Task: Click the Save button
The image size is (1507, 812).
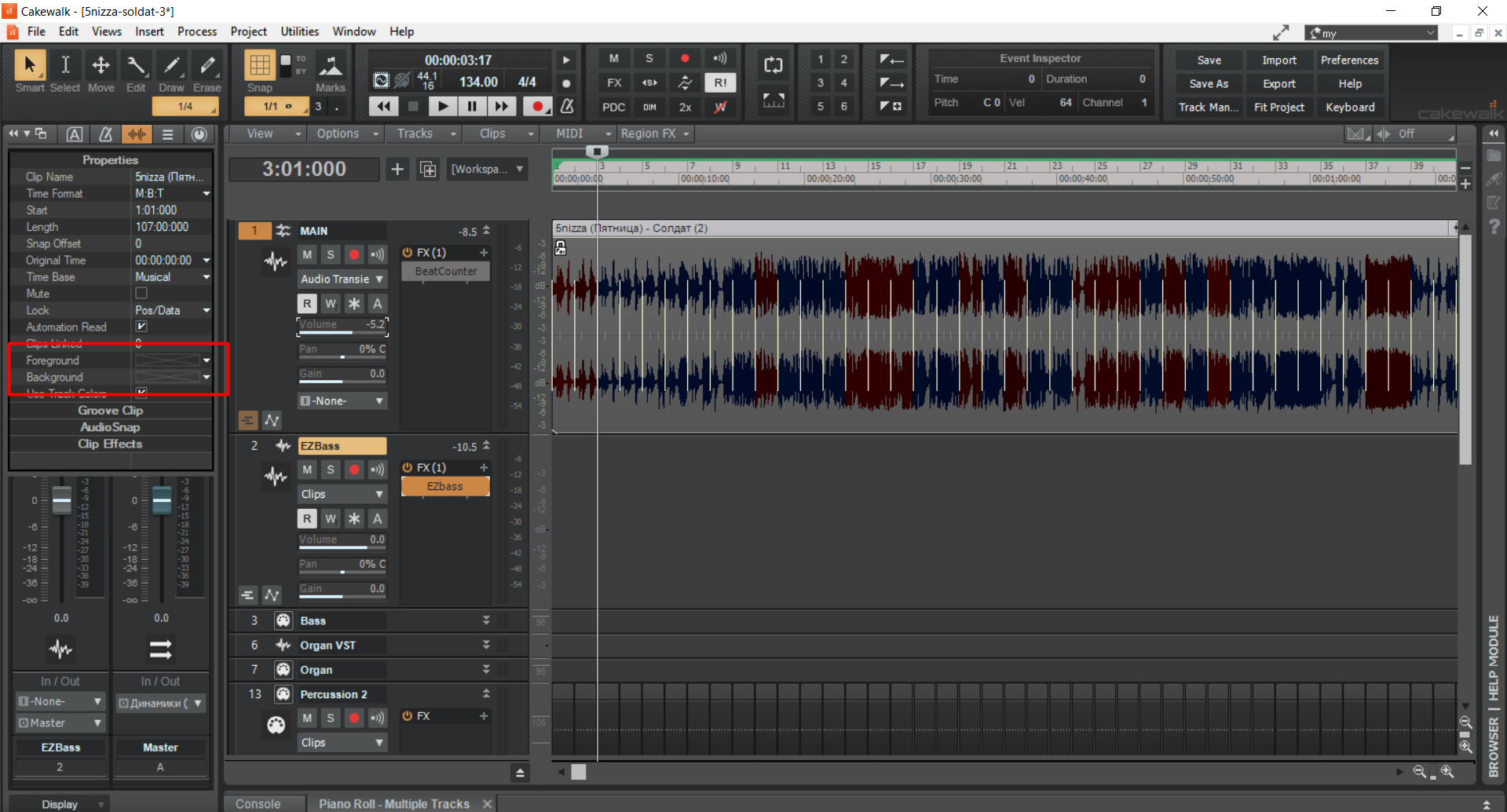Action: click(x=1209, y=60)
